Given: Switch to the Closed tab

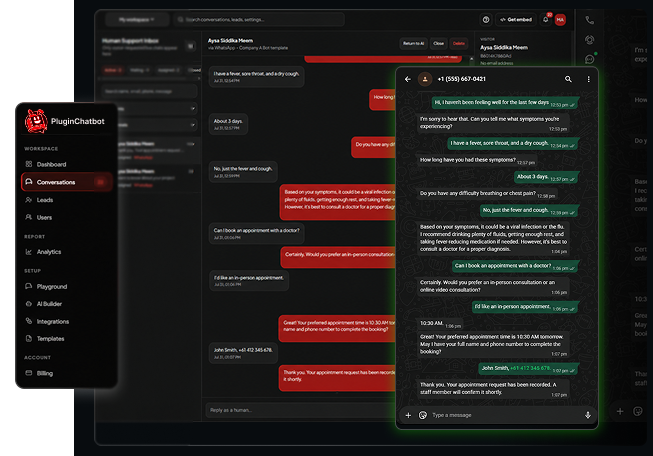Looking at the screenshot, I should point(194,70).
